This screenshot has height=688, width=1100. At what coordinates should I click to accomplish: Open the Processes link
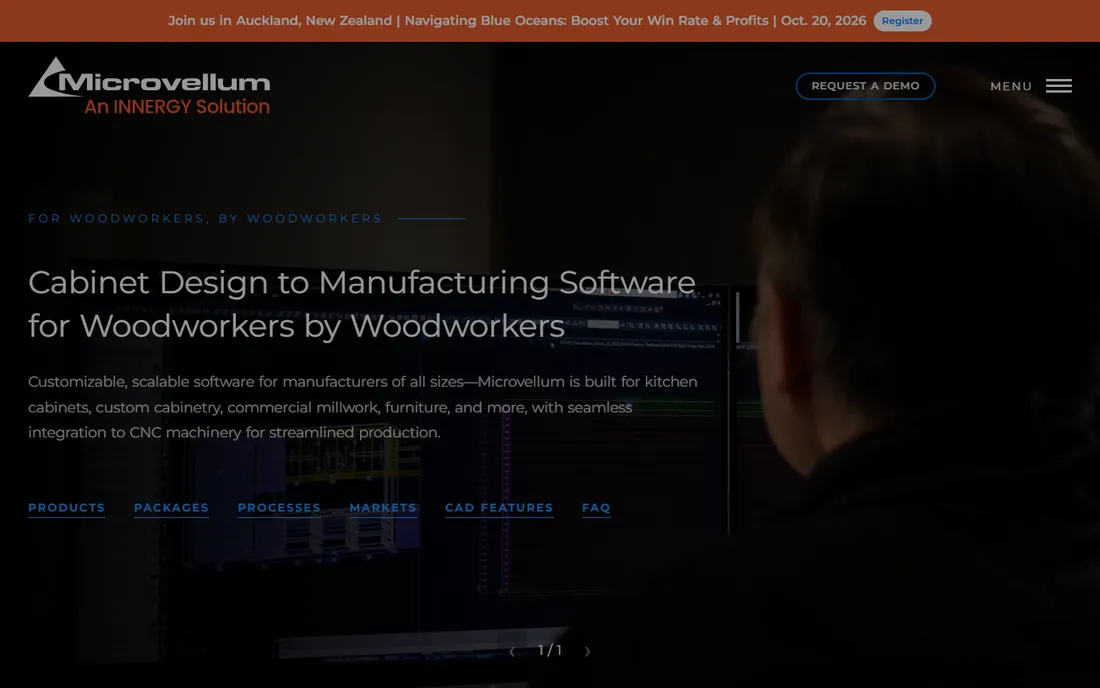click(x=279, y=508)
